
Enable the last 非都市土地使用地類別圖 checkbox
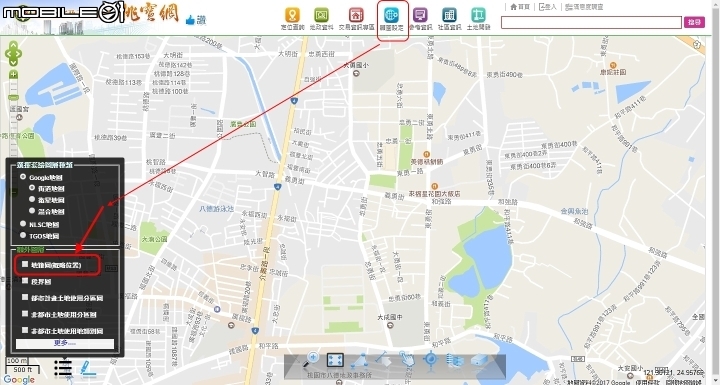25,330
